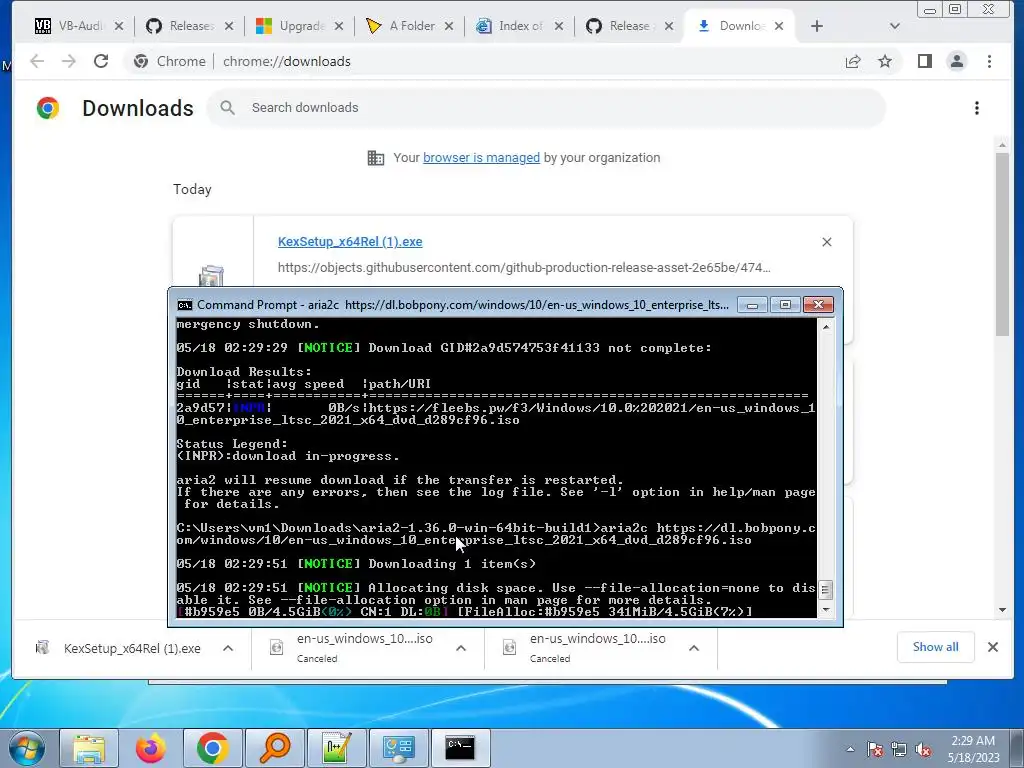Open the Windows Start menu

26,748
